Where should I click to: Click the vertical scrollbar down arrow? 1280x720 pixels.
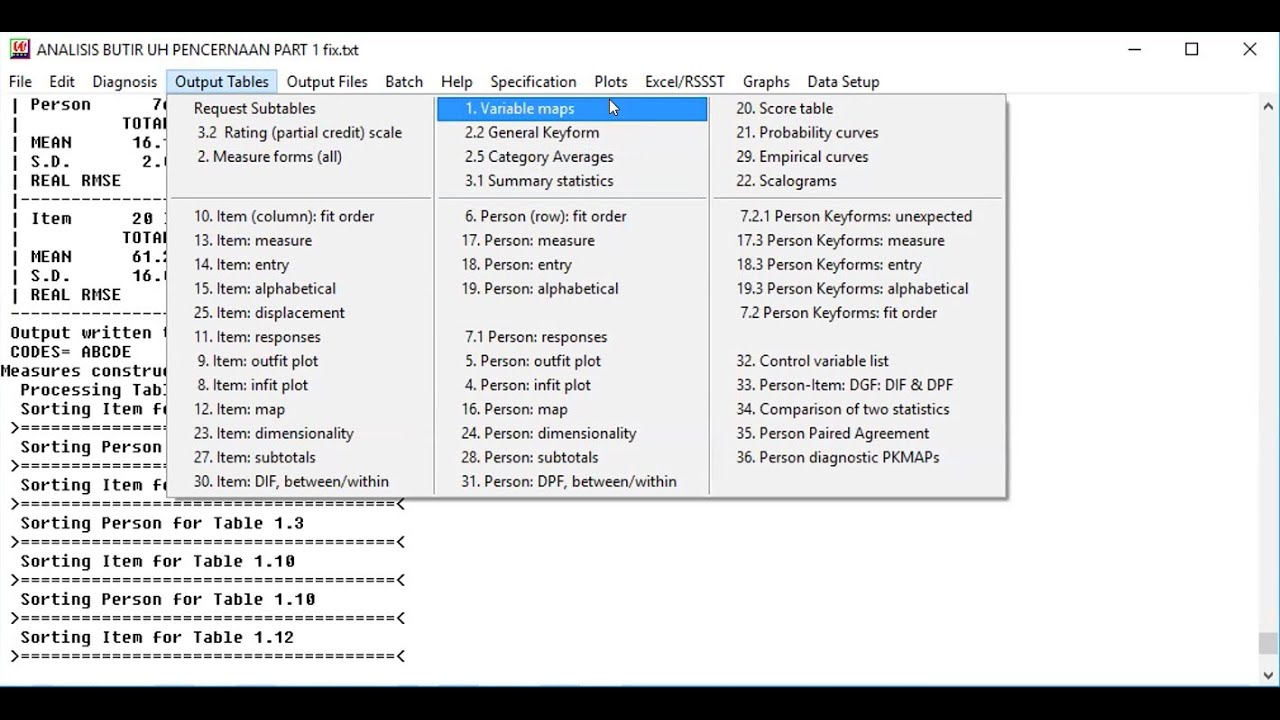pyautogui.click(x=1268, y=675)
